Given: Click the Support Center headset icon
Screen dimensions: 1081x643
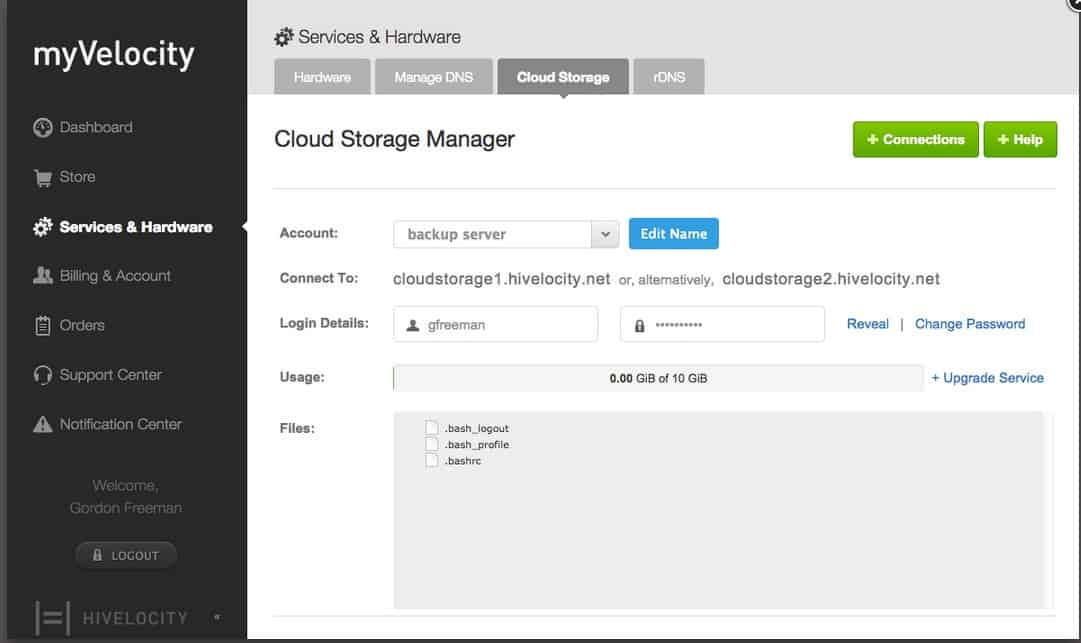Looking at the screenshot, I should click(43, 375).
